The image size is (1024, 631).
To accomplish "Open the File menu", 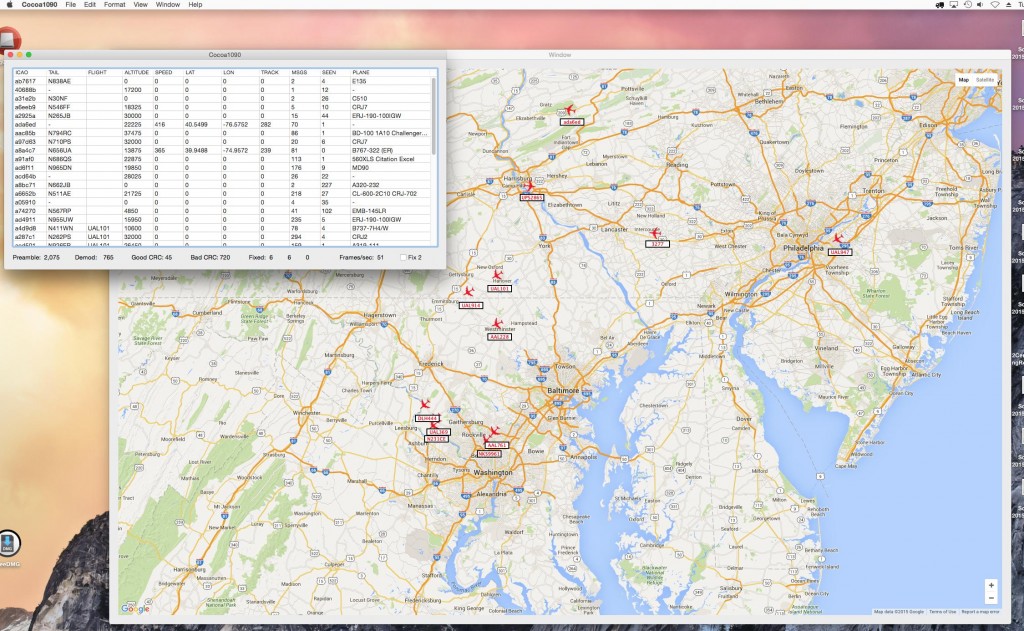I will pos(71,5).
